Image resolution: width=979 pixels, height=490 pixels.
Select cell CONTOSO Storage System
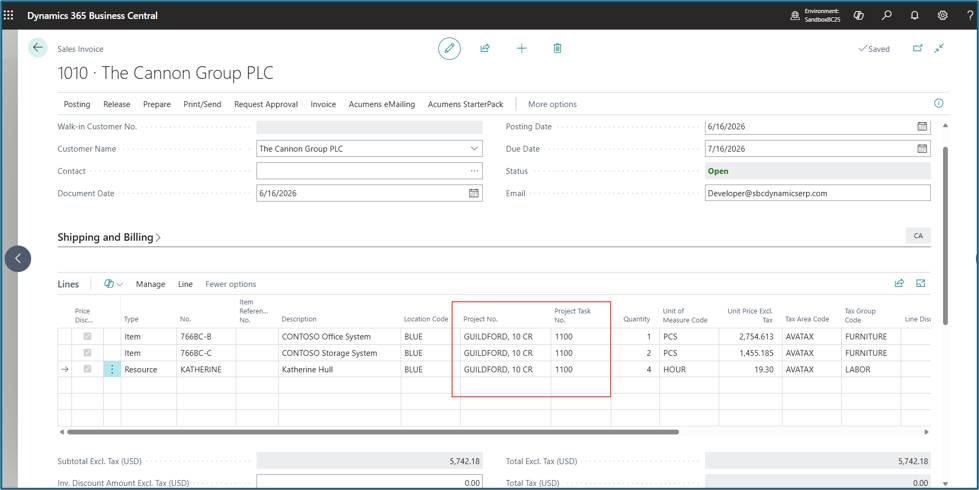pyautogui.click(x=340, y=353)
